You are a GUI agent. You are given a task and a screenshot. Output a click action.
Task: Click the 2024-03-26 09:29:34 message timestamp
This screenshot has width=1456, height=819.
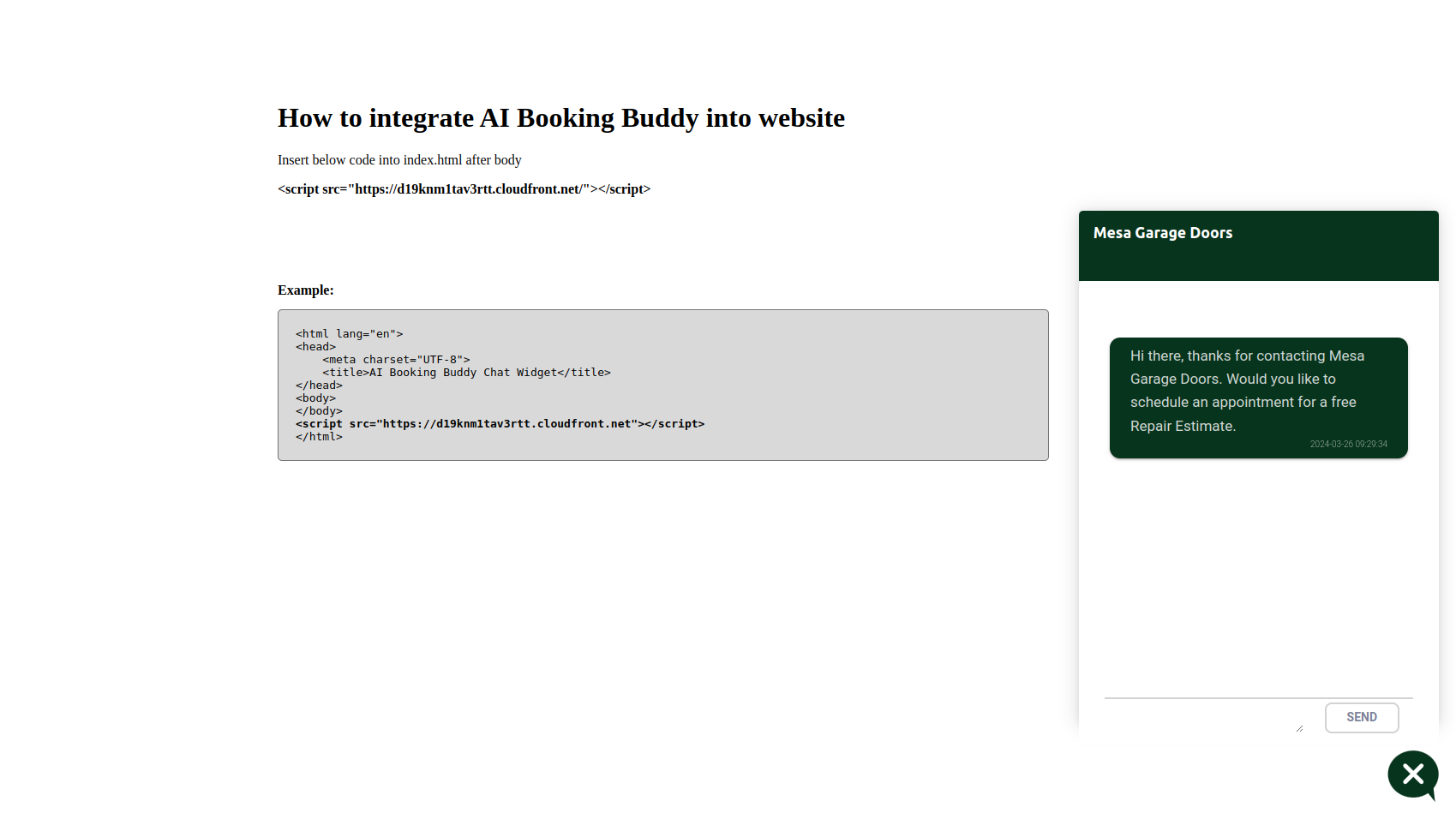tap(1348, 444)
